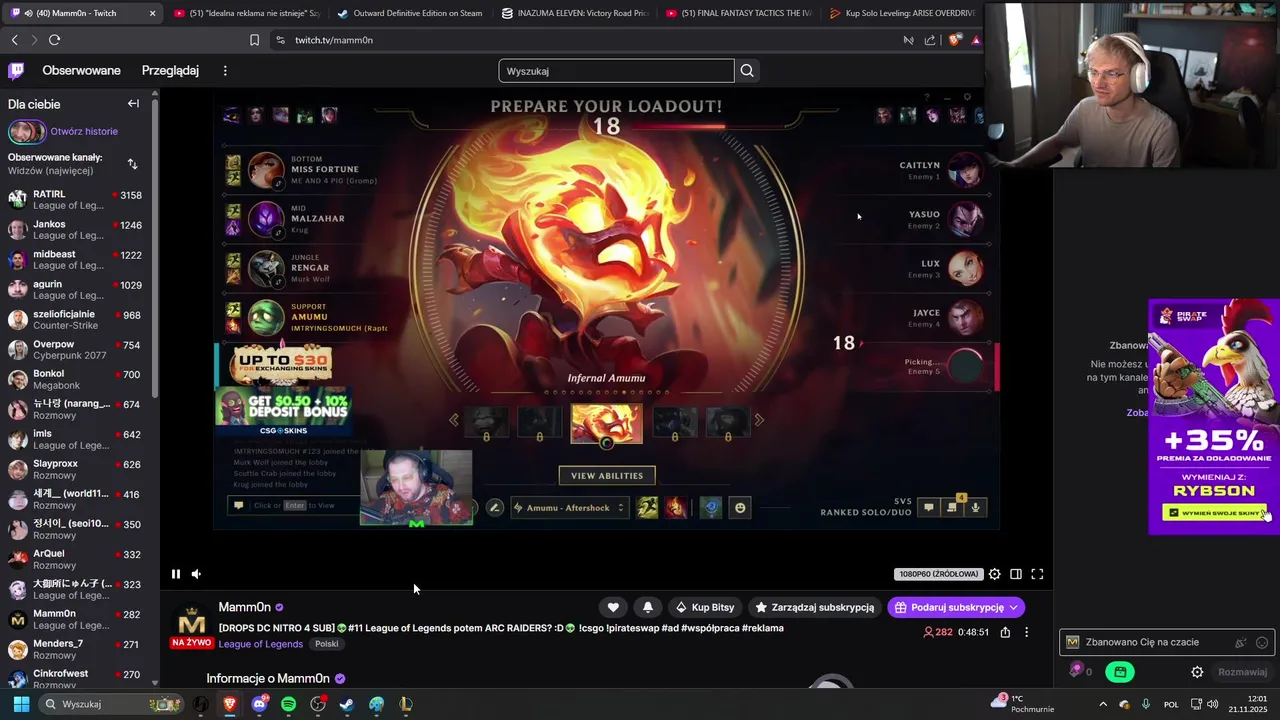The width and height of the screenshot is (1280, 720).
Task: Open the green rewards icon near chat
Action: [x=1120, y=672]
